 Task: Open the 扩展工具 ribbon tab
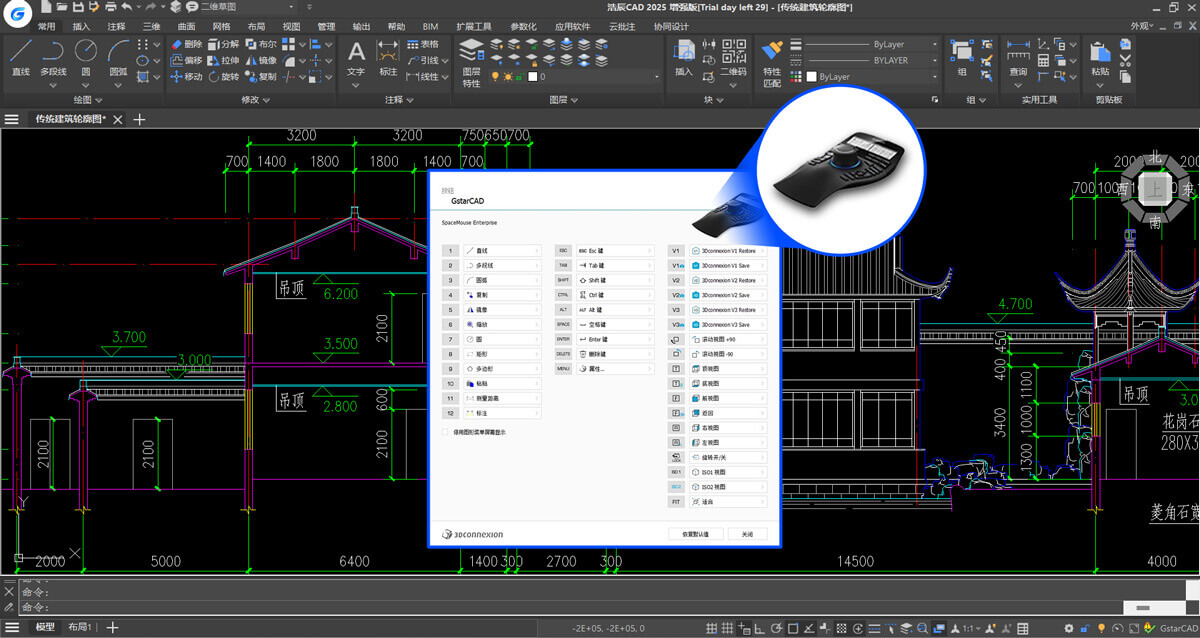475,26
